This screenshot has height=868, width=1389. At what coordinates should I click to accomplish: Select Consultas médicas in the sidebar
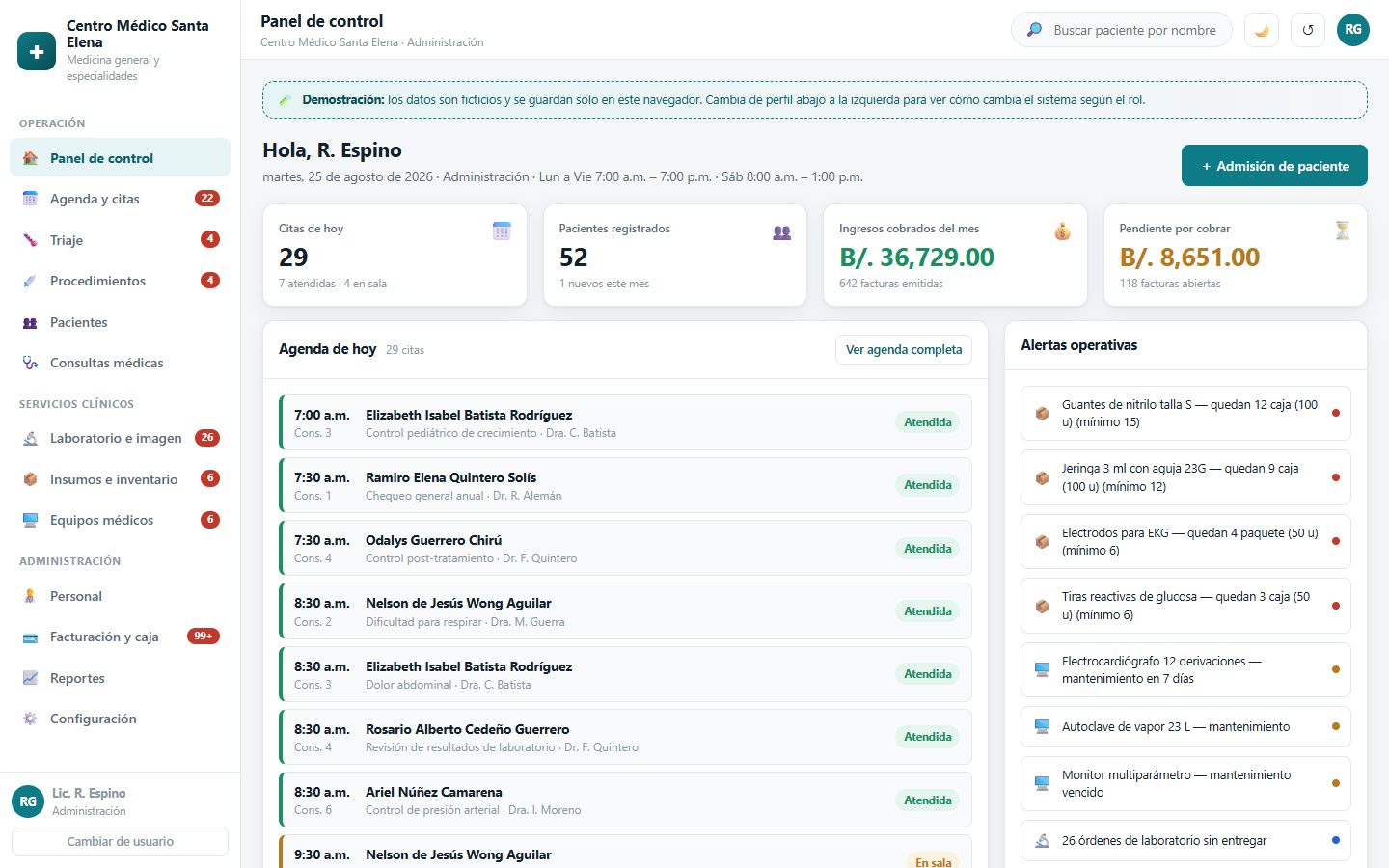[120, 363]
